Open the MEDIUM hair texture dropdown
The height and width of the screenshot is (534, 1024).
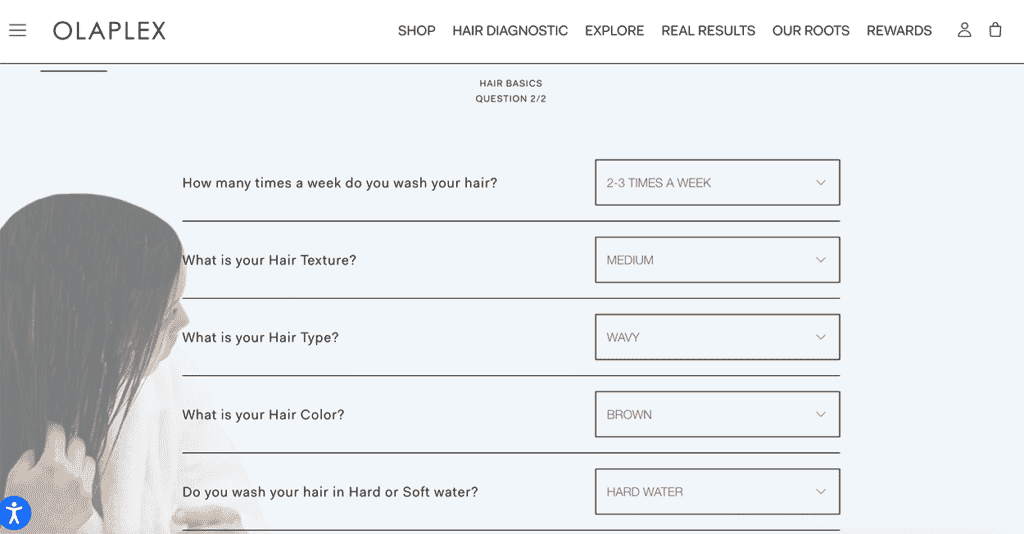tap(717, 260)
